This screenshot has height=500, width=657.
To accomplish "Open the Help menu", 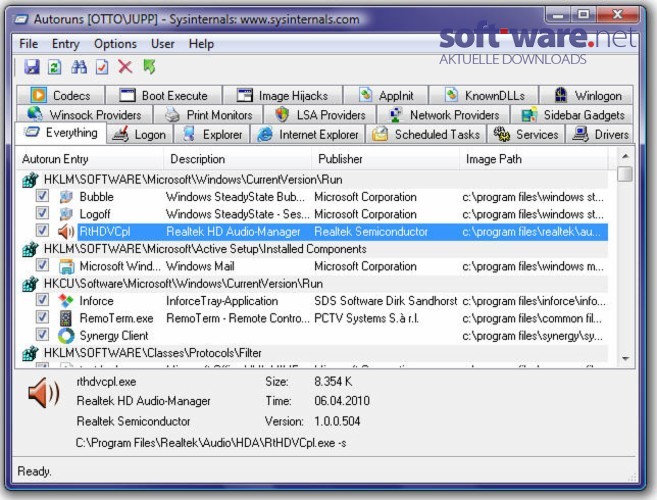I will click(x=201, y=44).
